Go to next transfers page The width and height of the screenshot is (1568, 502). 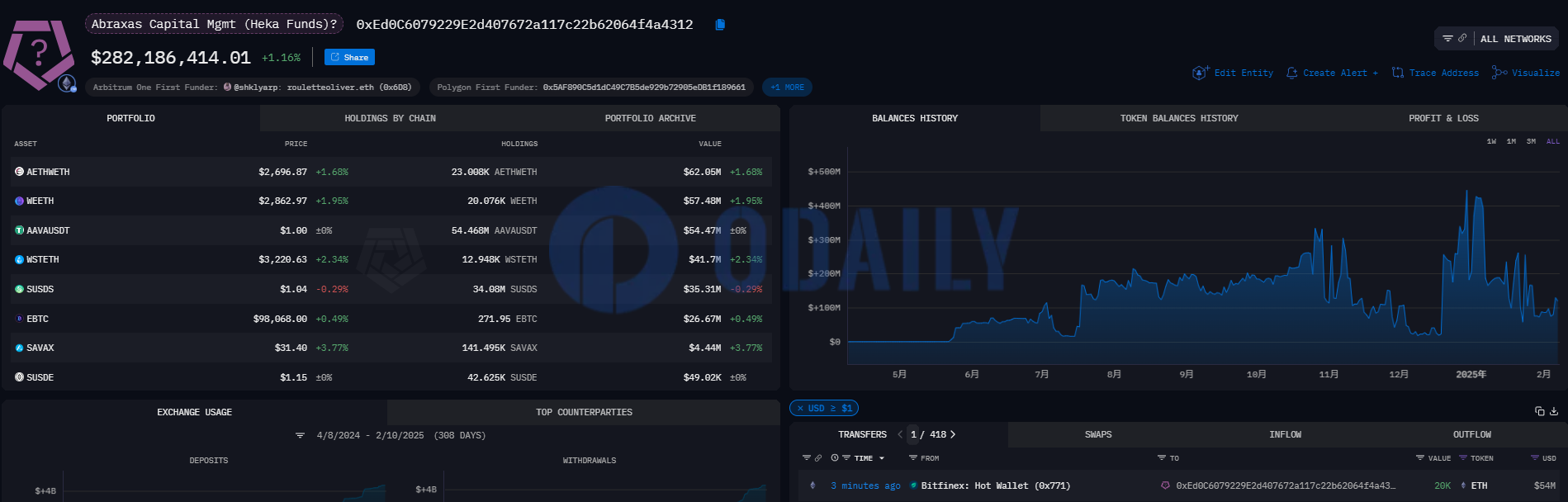pos(953,434)
